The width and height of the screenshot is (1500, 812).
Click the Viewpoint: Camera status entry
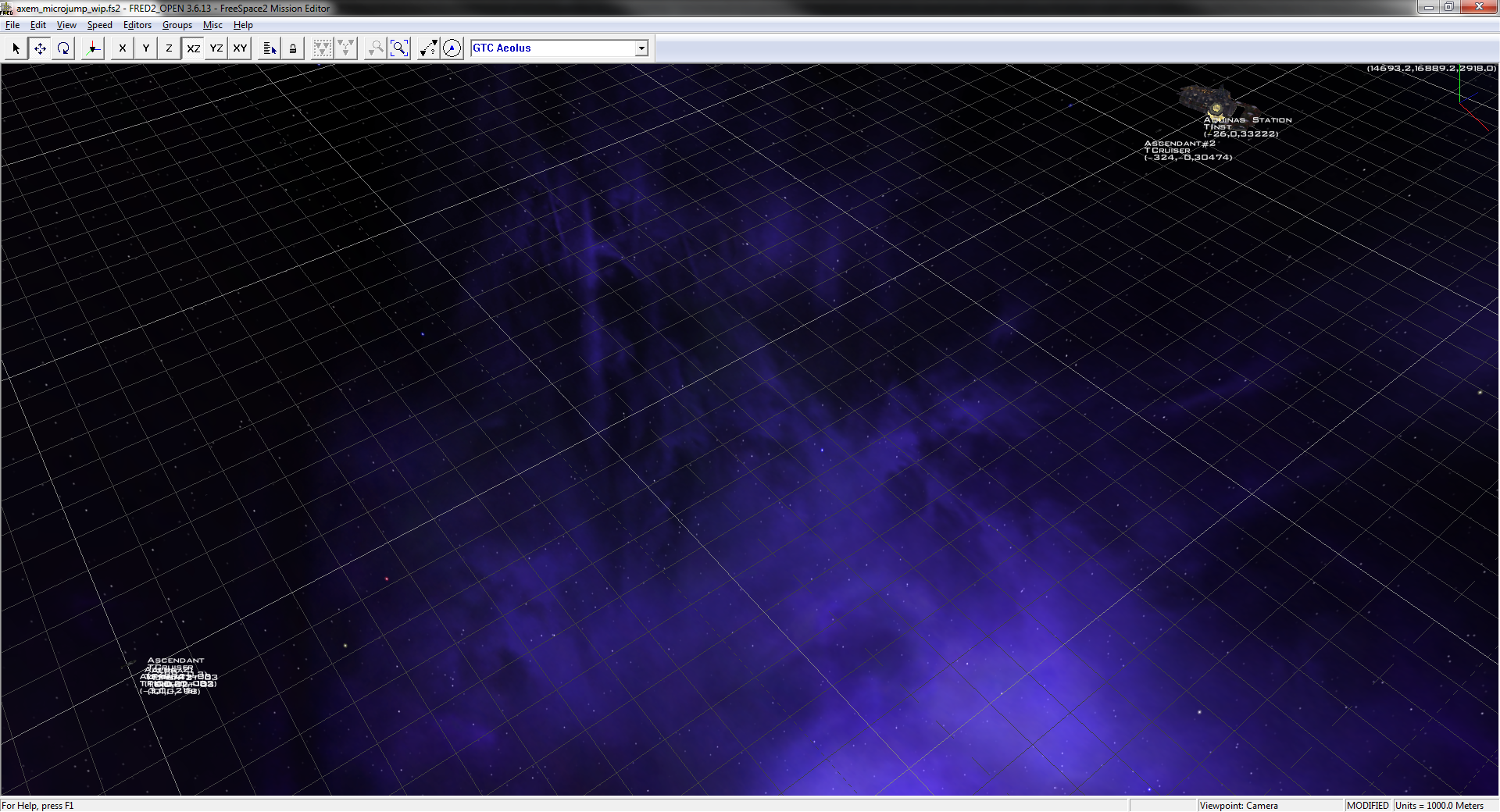click(x=1239, y=806)
